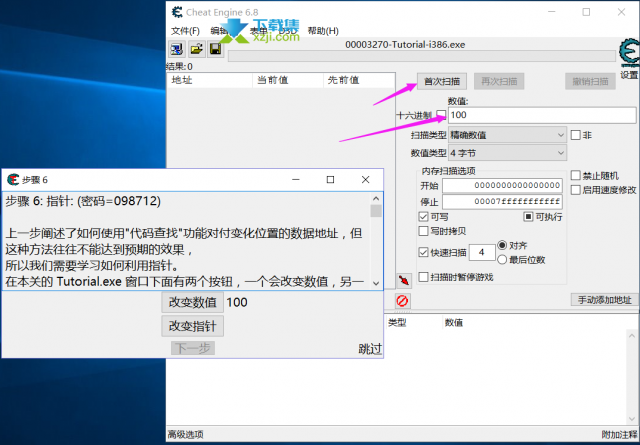Toggle the 快速扫描 checkbox
640x445 pixels.
click(424, 252)
